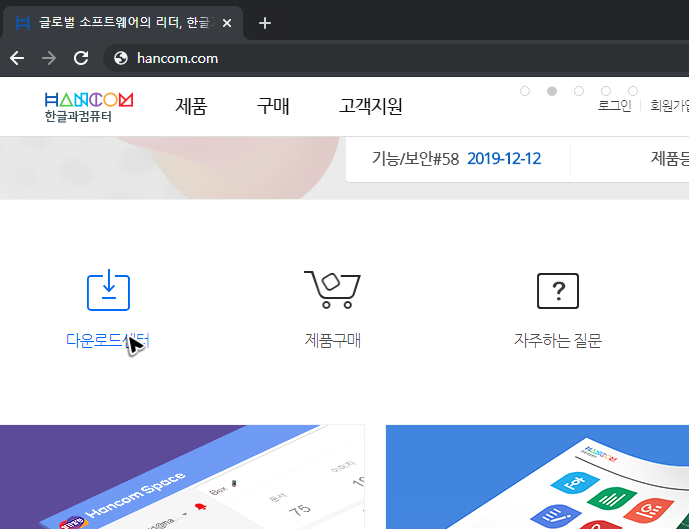Image resolution: width=689 pixels, height=529 pixels.
Task: Click the question mark FAQ icon
Action: pos(558,291)
